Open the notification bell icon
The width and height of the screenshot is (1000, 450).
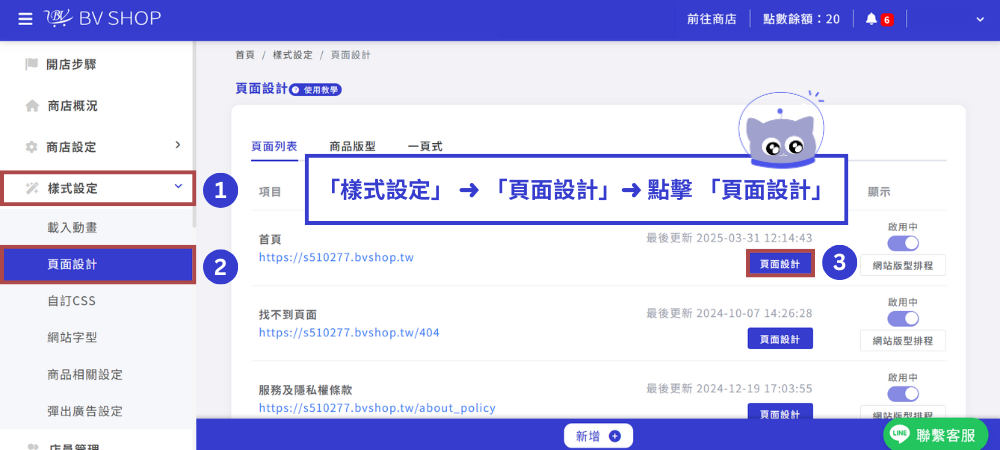(x=871, y=19)
